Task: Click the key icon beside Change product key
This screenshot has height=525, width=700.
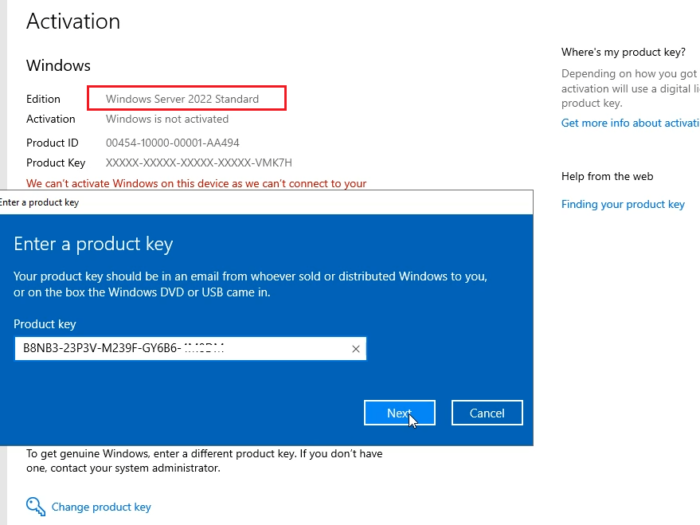Action: pos(35,507)
